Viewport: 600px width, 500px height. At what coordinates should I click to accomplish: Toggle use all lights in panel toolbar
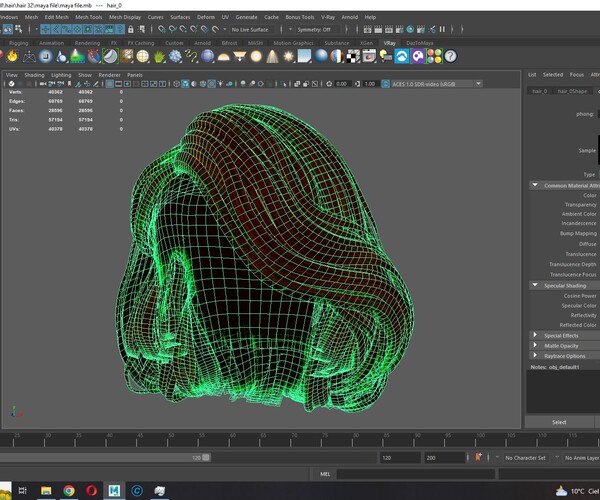point(220,84)
